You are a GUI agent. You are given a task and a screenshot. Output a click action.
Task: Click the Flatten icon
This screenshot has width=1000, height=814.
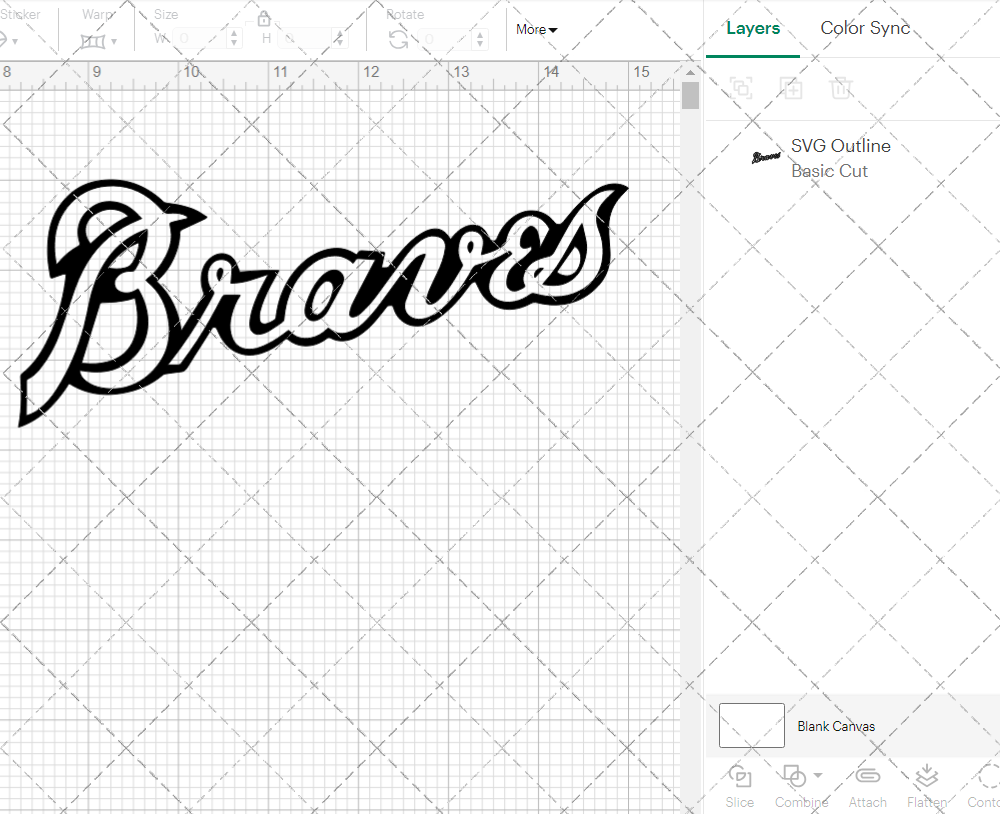point(926,777)
